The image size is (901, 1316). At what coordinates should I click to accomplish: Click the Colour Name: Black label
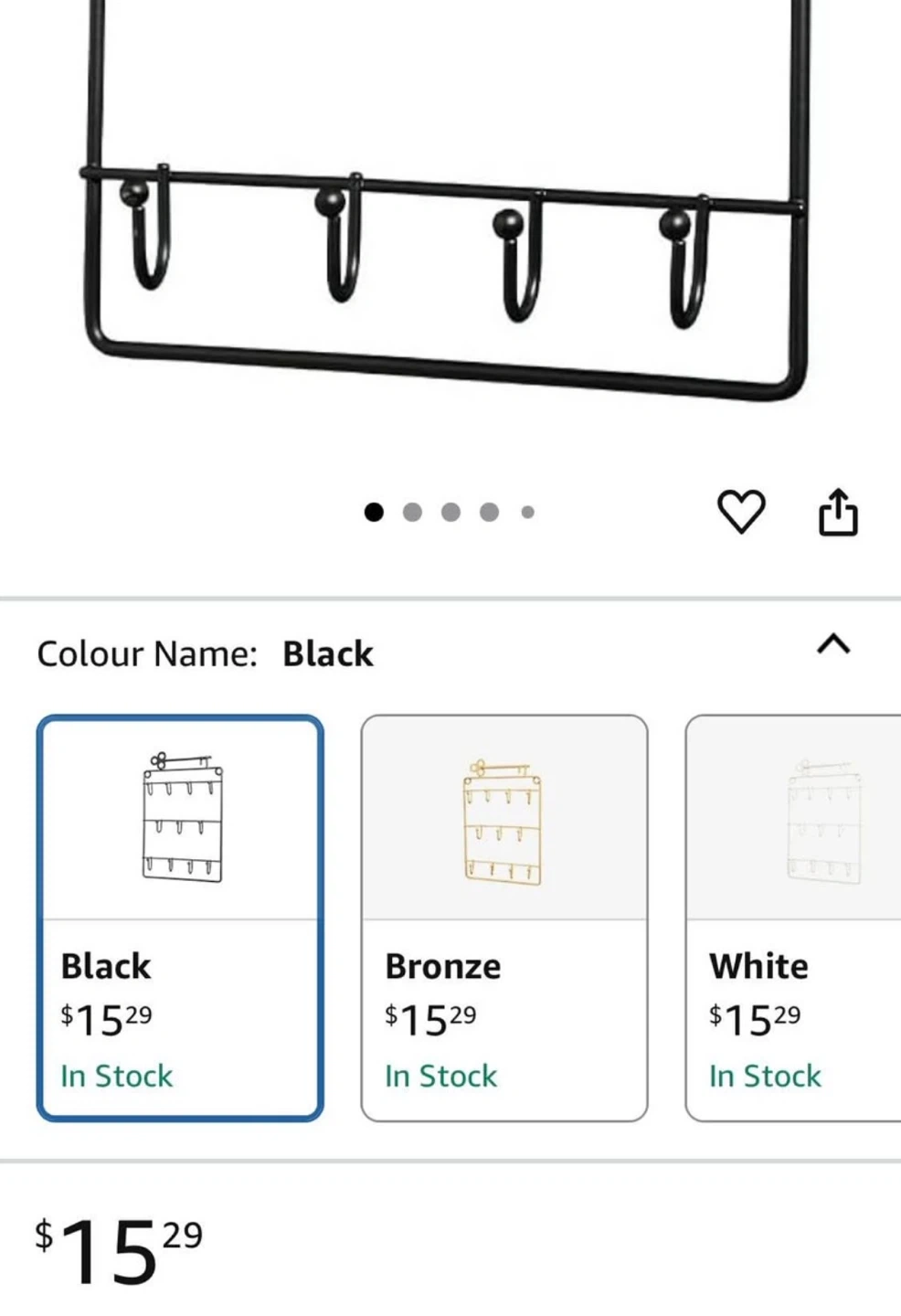point(205,654)
